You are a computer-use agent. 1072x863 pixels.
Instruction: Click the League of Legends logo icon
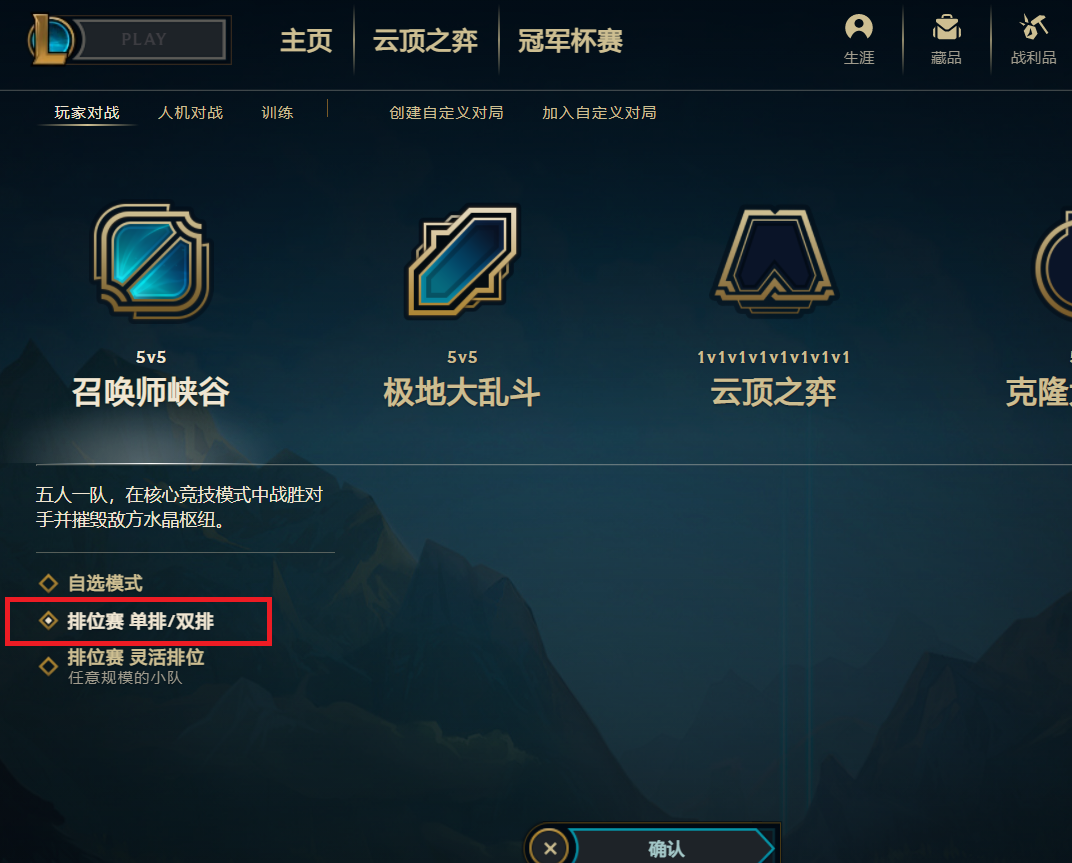coord(51,39)
